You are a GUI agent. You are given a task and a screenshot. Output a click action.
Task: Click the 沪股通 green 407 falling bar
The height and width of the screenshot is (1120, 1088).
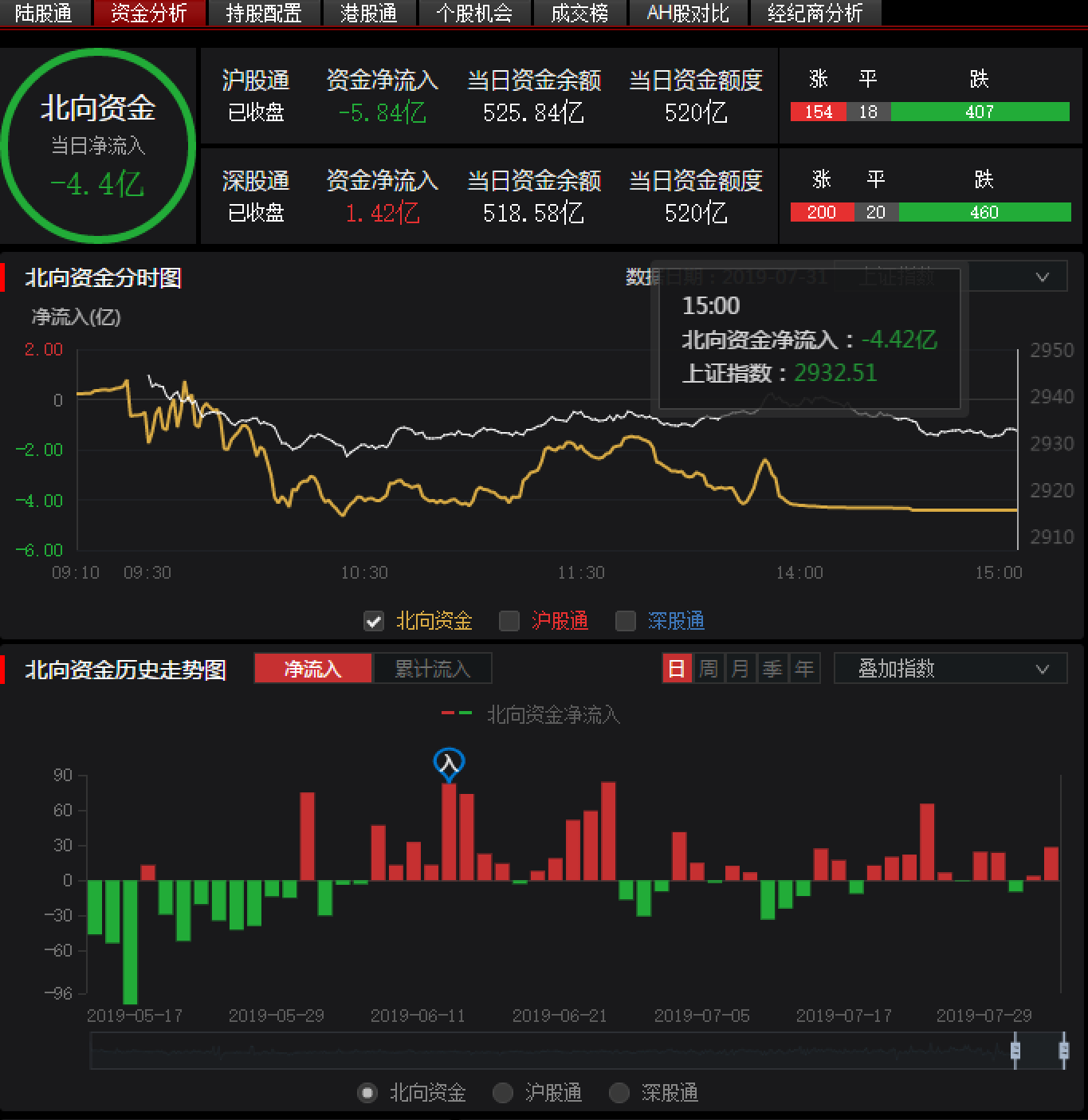coord(980,112)
